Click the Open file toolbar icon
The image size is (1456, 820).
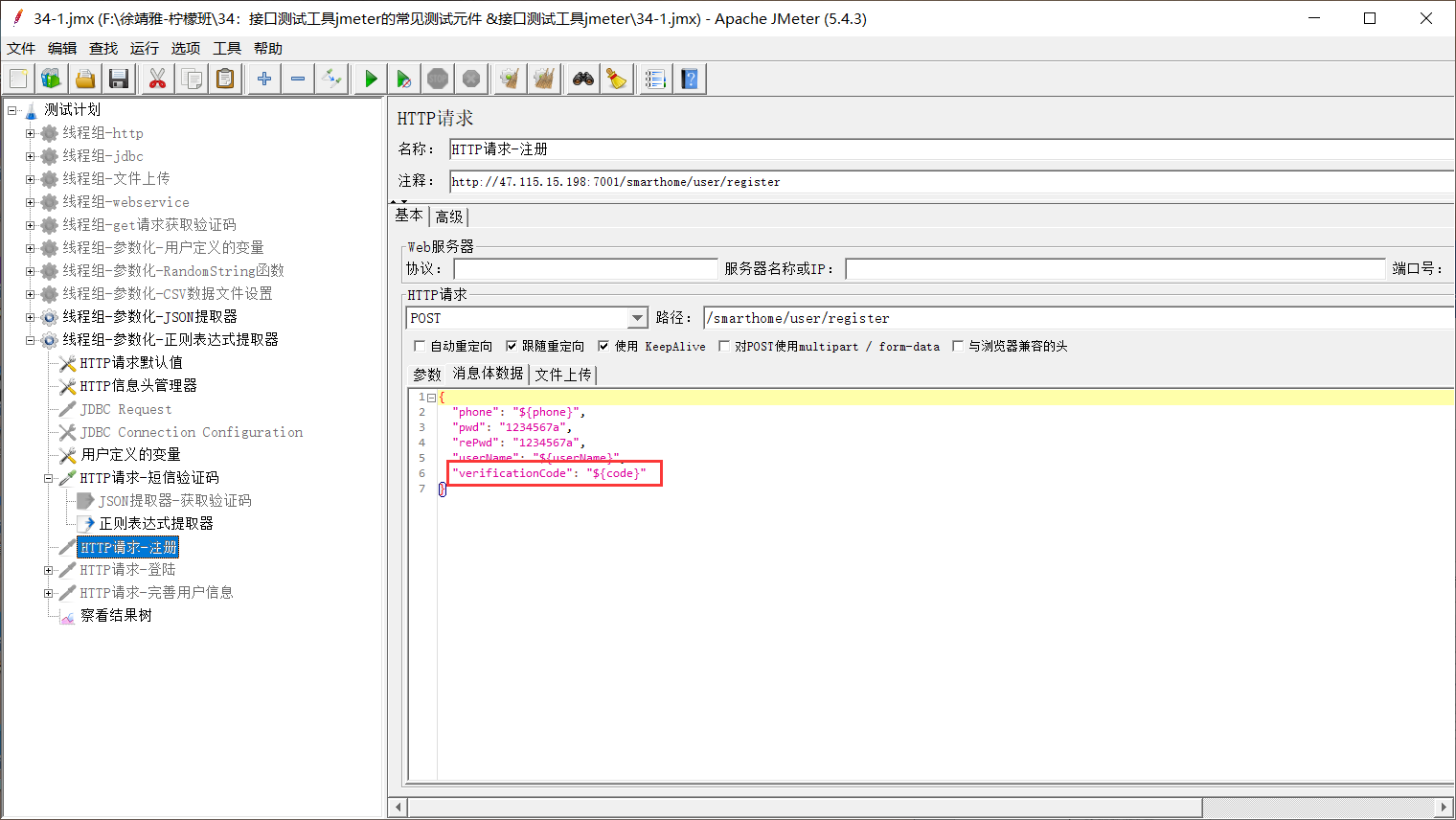click(x=85, y=79)
